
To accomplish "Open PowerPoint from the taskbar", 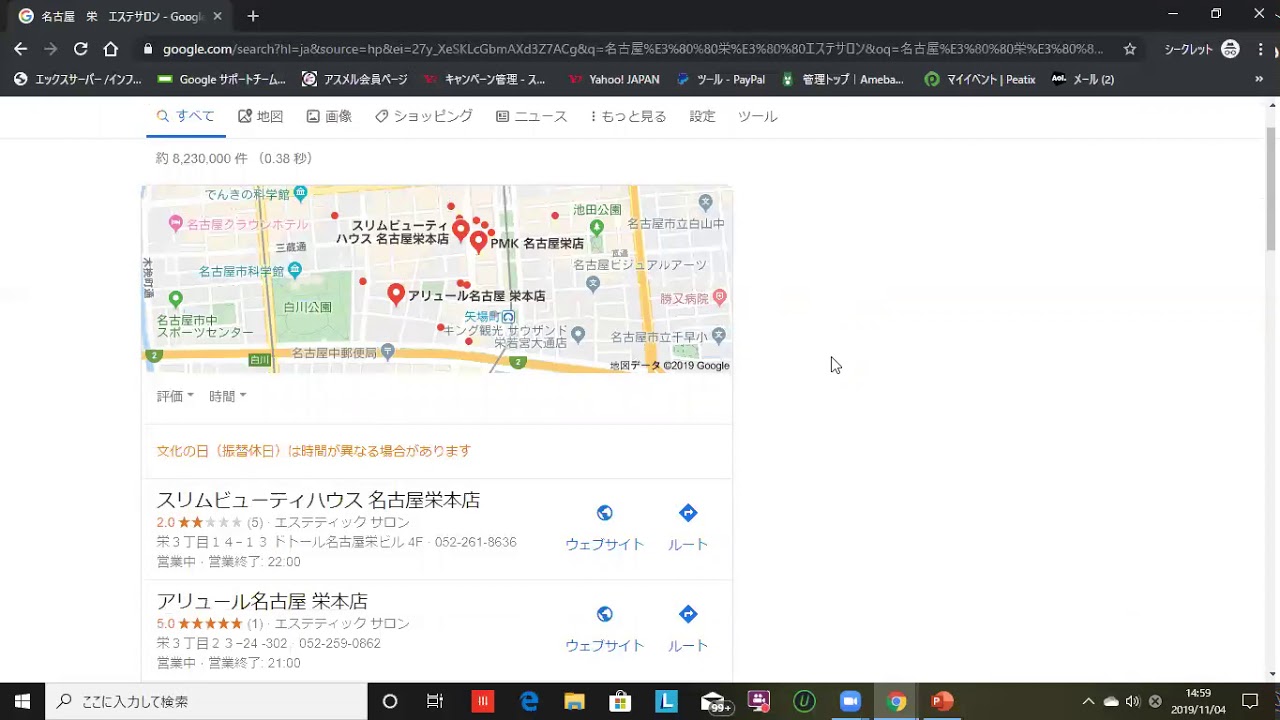I will (942, 701).
